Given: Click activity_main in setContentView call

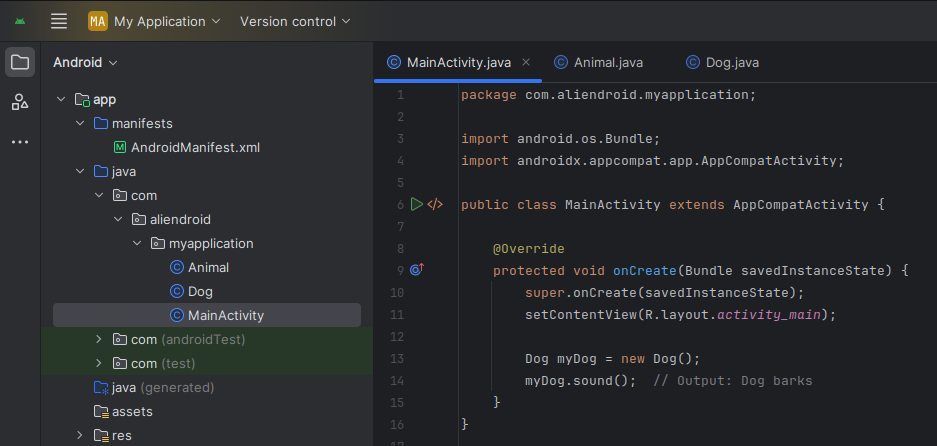Looking at the screenshot, I should tap(768, 314).
